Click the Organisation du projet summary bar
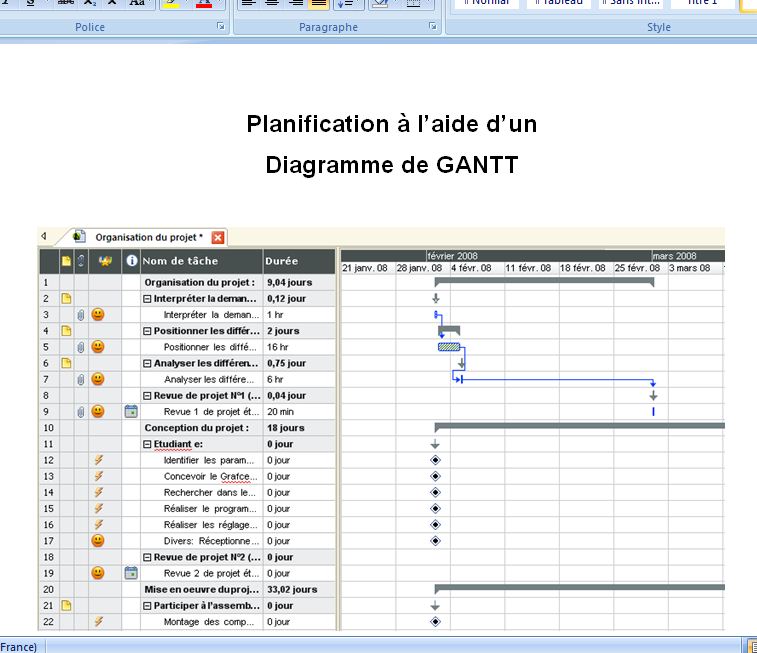Image resolution: width=757 pixels, height=653 pixels. point(544,281)
